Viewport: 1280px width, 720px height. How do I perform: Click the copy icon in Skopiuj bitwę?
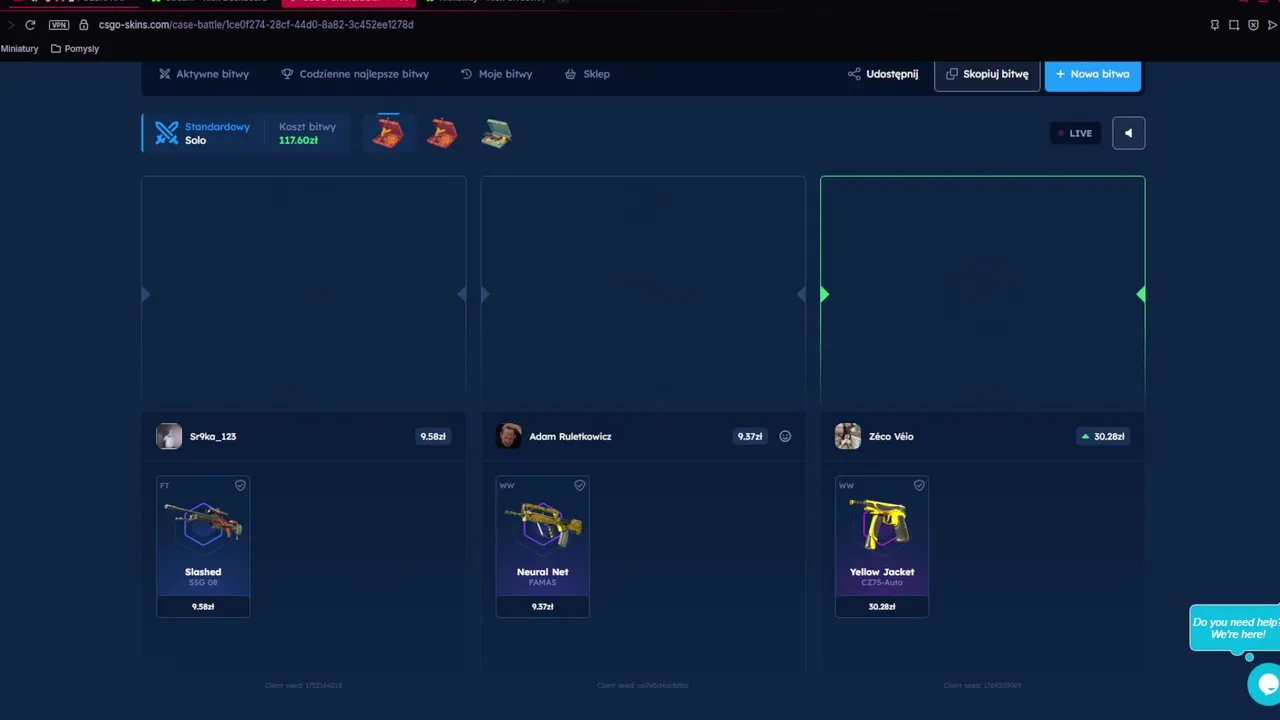[952, 74]
